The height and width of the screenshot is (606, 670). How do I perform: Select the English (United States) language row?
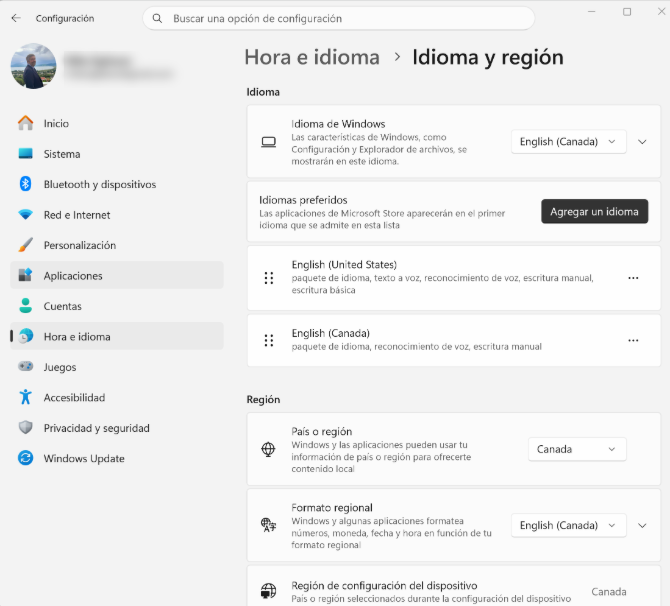coord(454,278)
